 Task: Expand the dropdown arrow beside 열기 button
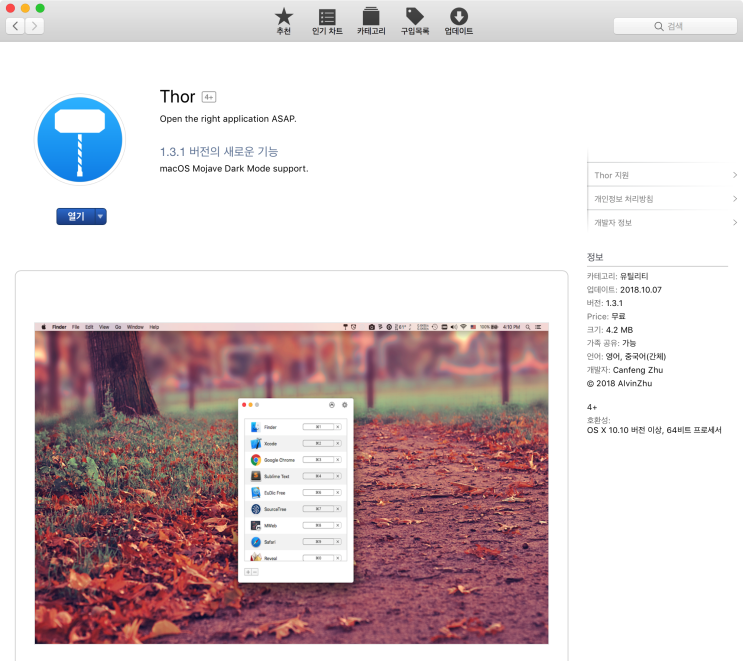pyautogui.click(x=100, y=216)
